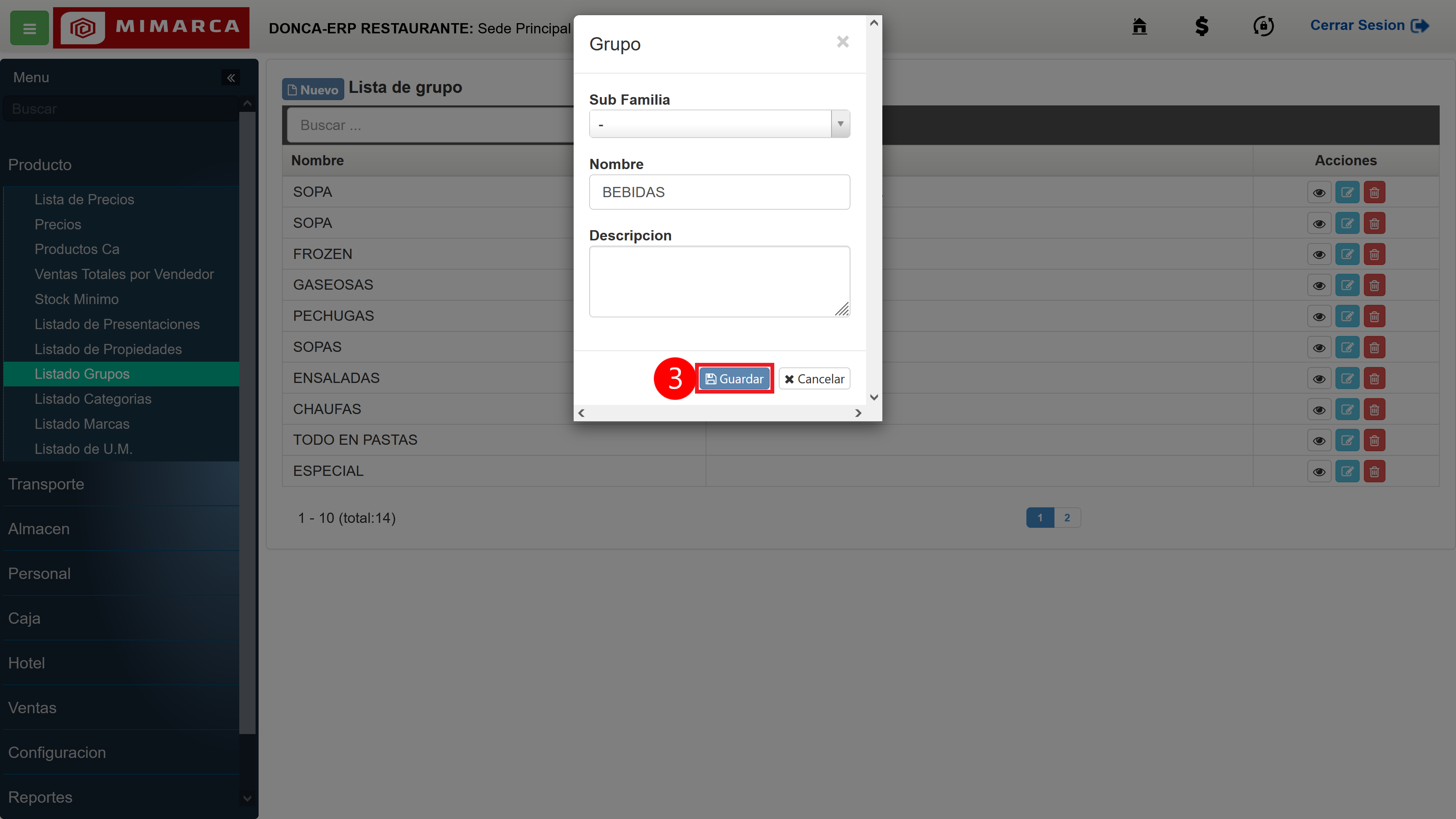View details of FROZEN row eye icon
This screenshot has height=819, width=1456.
[x=1319, y=254]
